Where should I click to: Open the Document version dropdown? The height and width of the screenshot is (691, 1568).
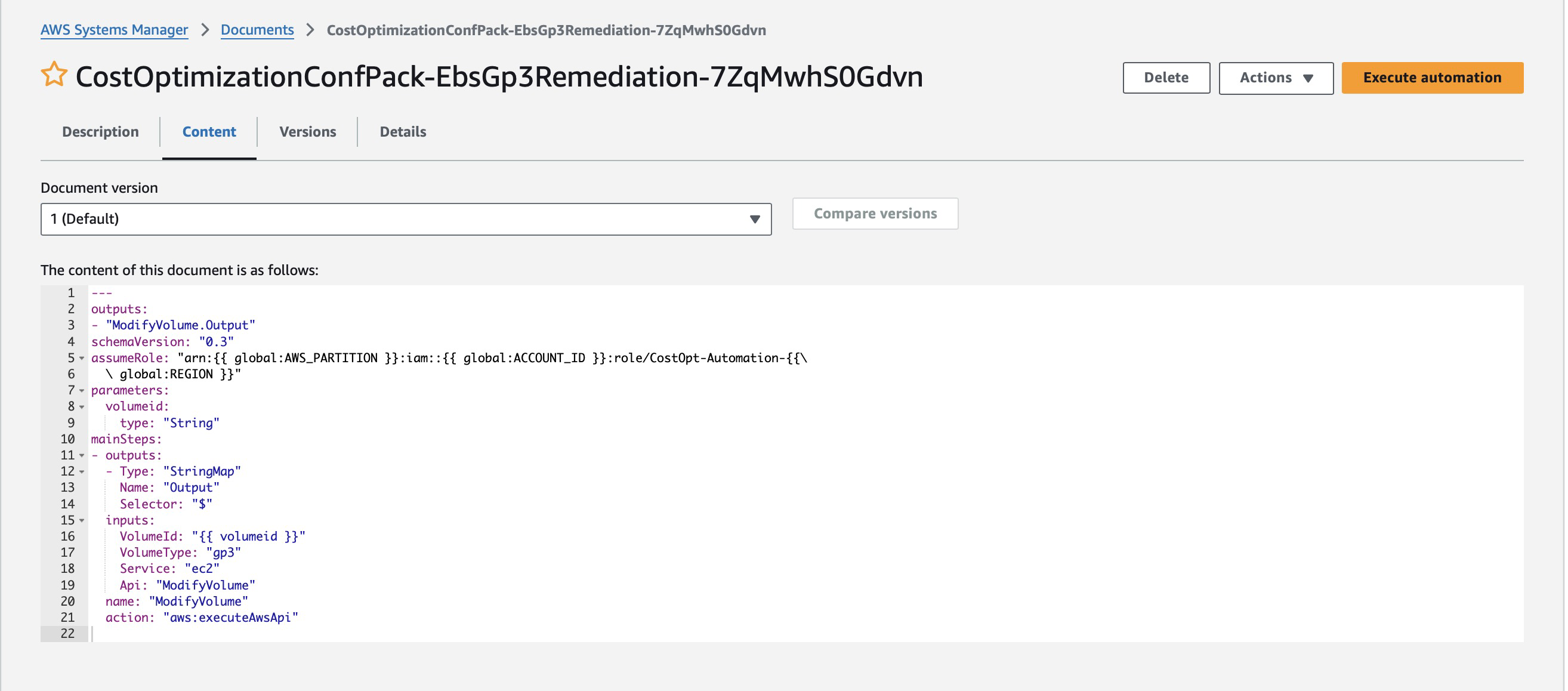(406, 219)
